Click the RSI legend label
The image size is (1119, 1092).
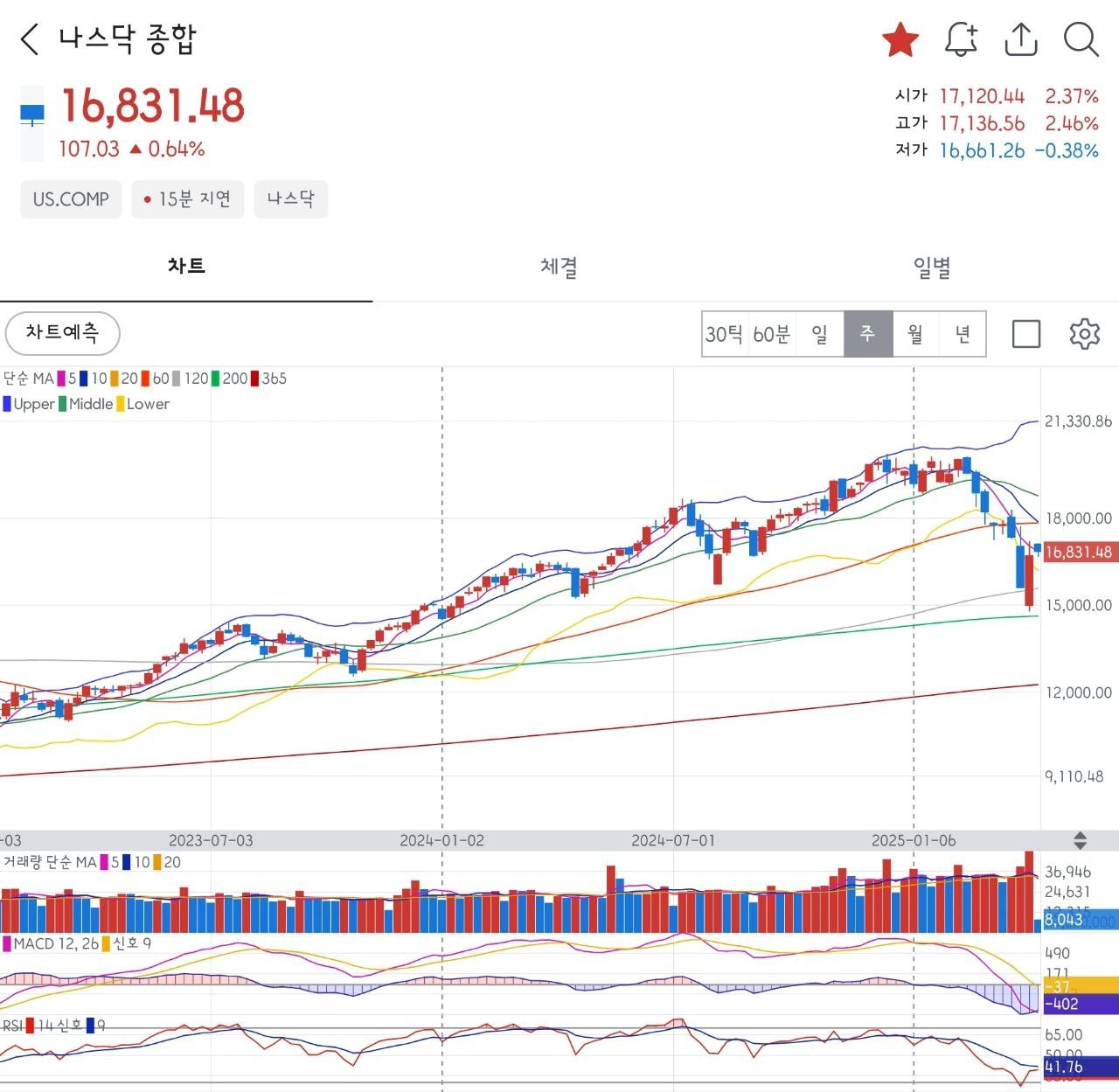12,1025
